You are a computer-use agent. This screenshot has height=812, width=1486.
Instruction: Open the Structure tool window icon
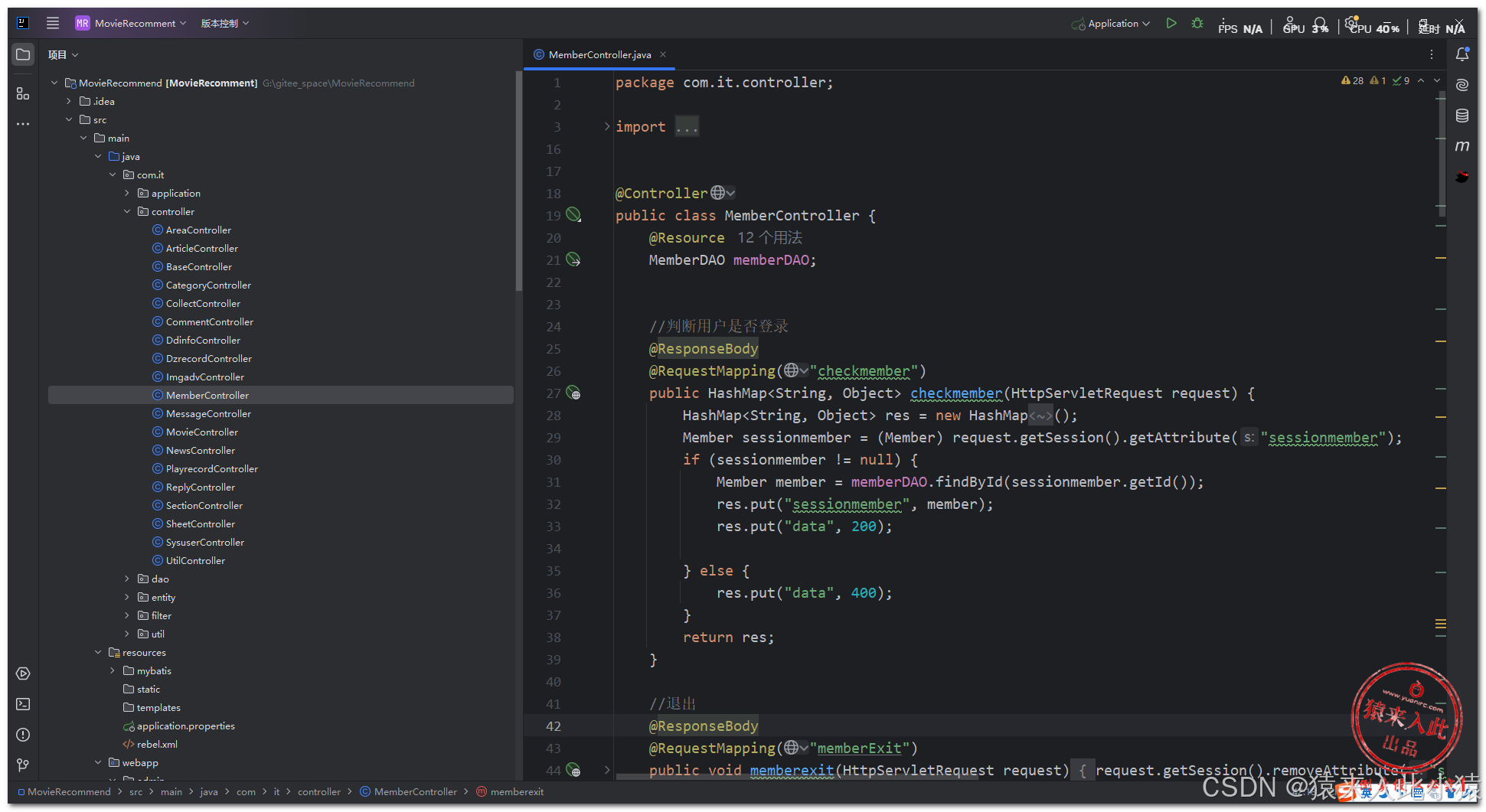(x=23, y=93)
